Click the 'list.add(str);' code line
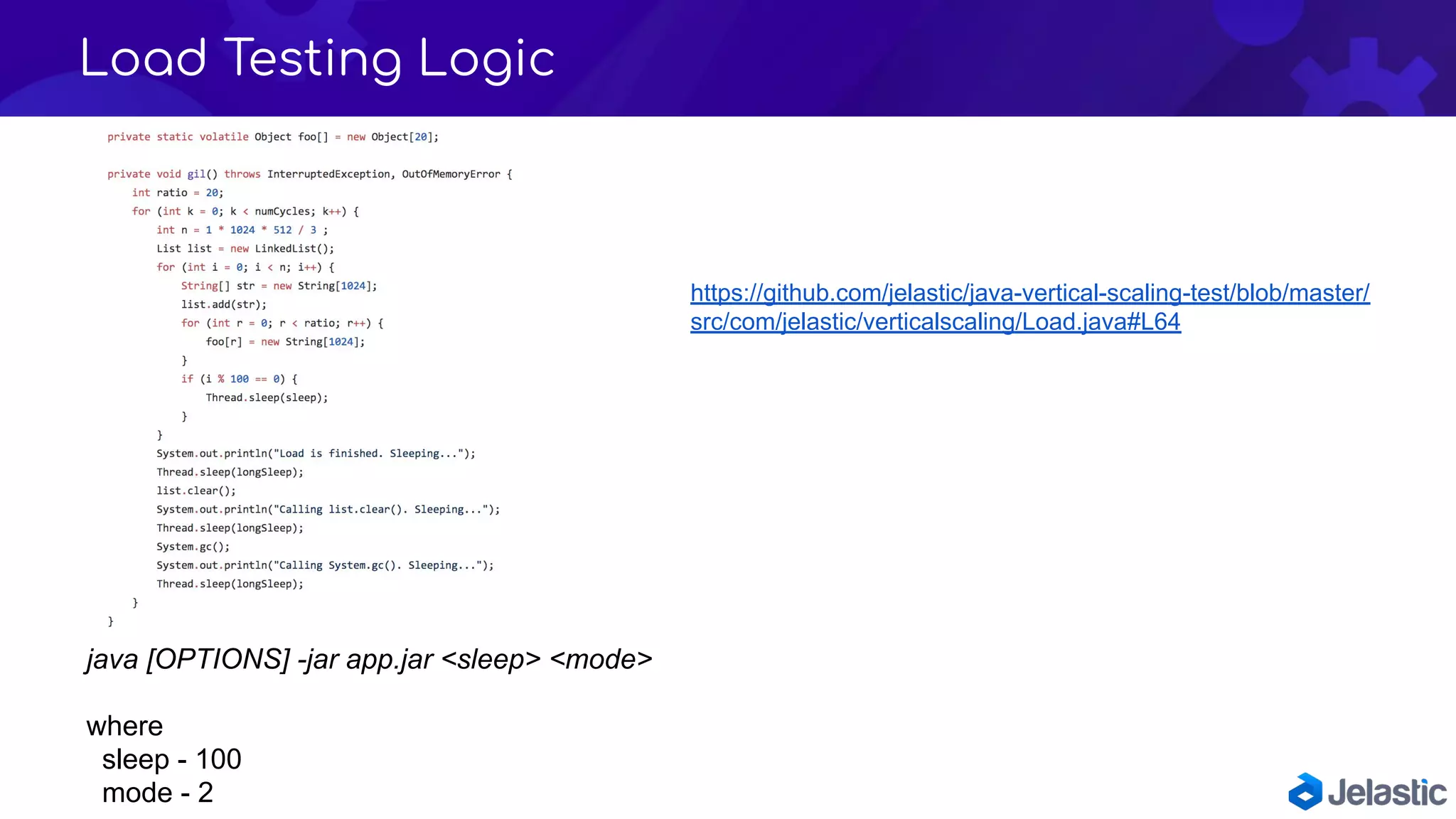Image resolution: width=1456 pixels, height=819 pixels. (224, 304)
